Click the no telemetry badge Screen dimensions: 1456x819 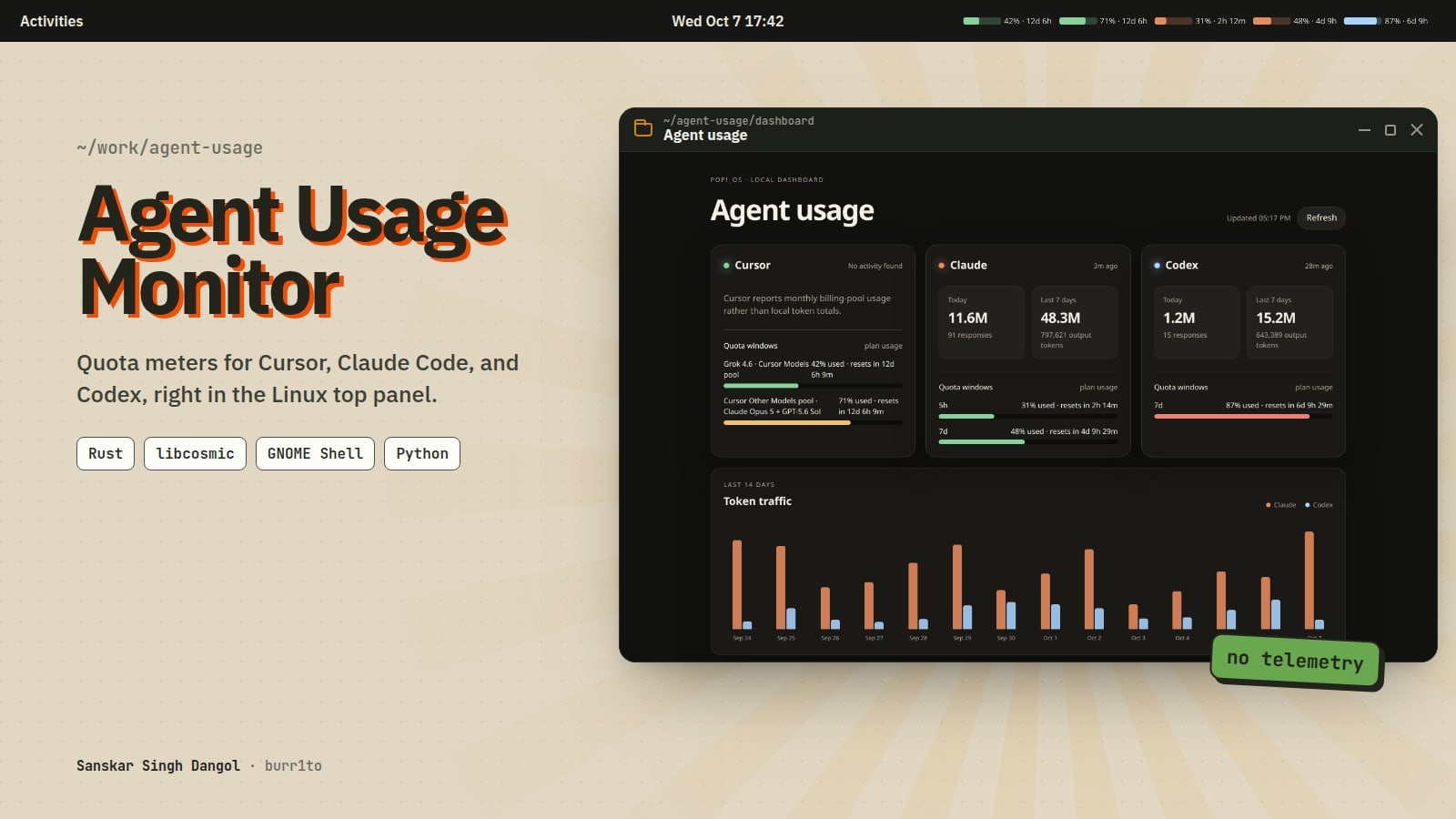[1296, 662]
